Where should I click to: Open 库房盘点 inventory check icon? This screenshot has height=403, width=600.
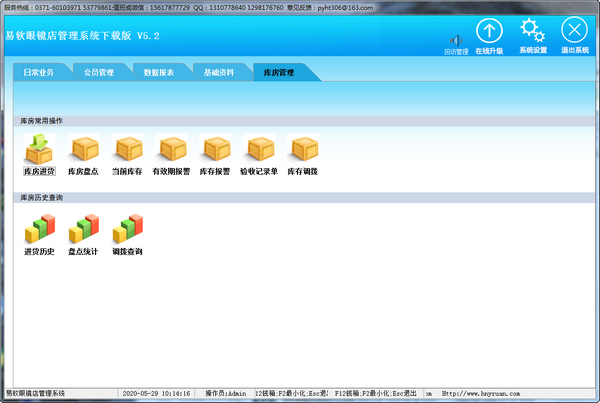click(x=83, y=150)
